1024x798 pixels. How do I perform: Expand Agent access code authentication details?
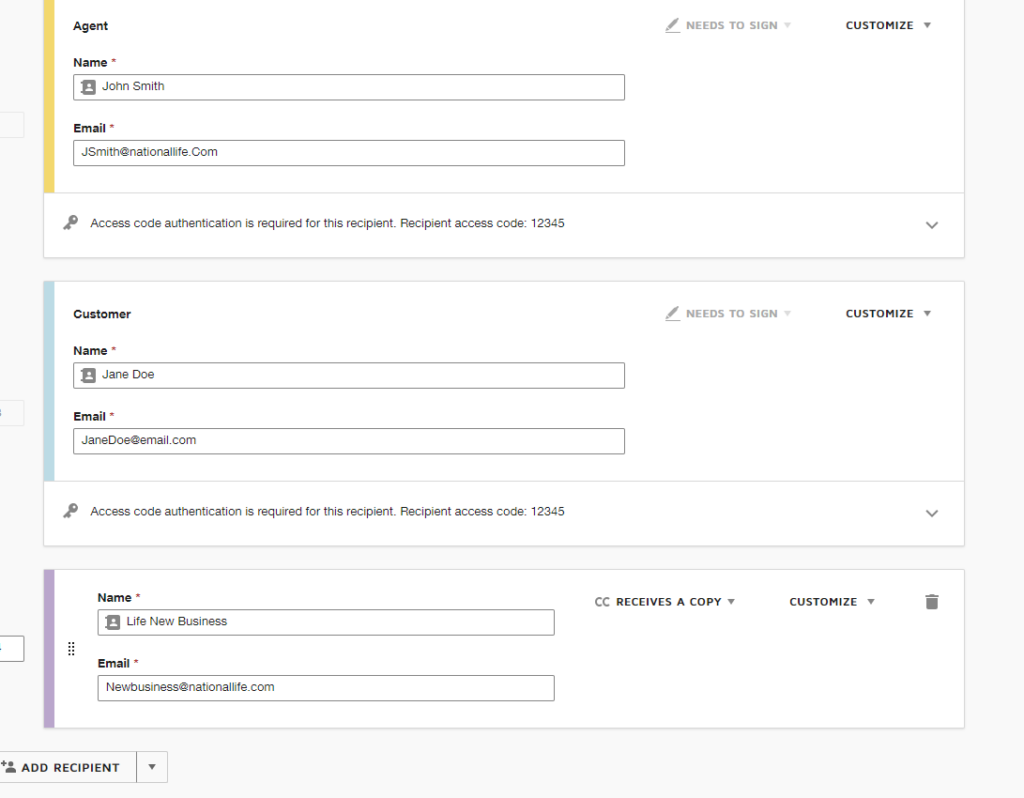(931, 225)
